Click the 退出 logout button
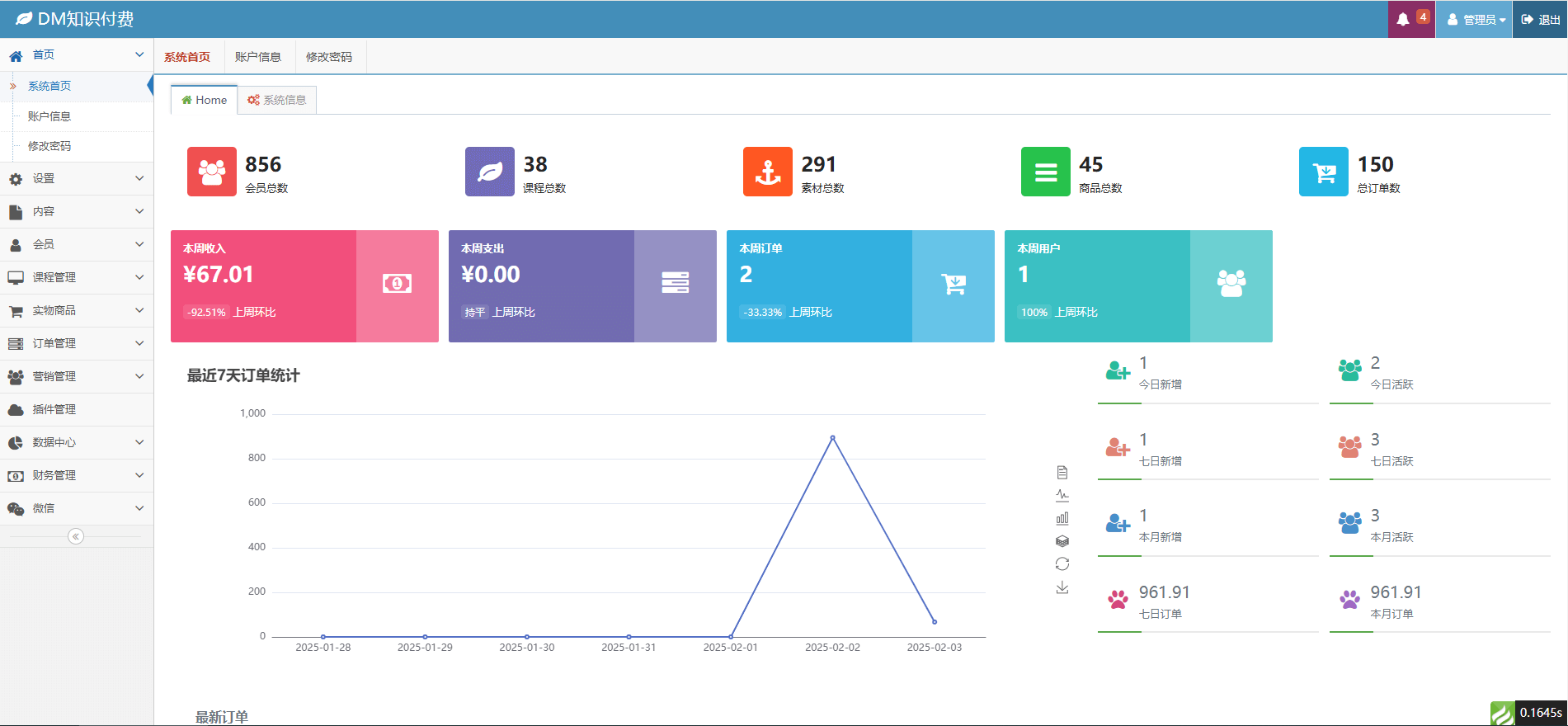 pos(1540,19)
